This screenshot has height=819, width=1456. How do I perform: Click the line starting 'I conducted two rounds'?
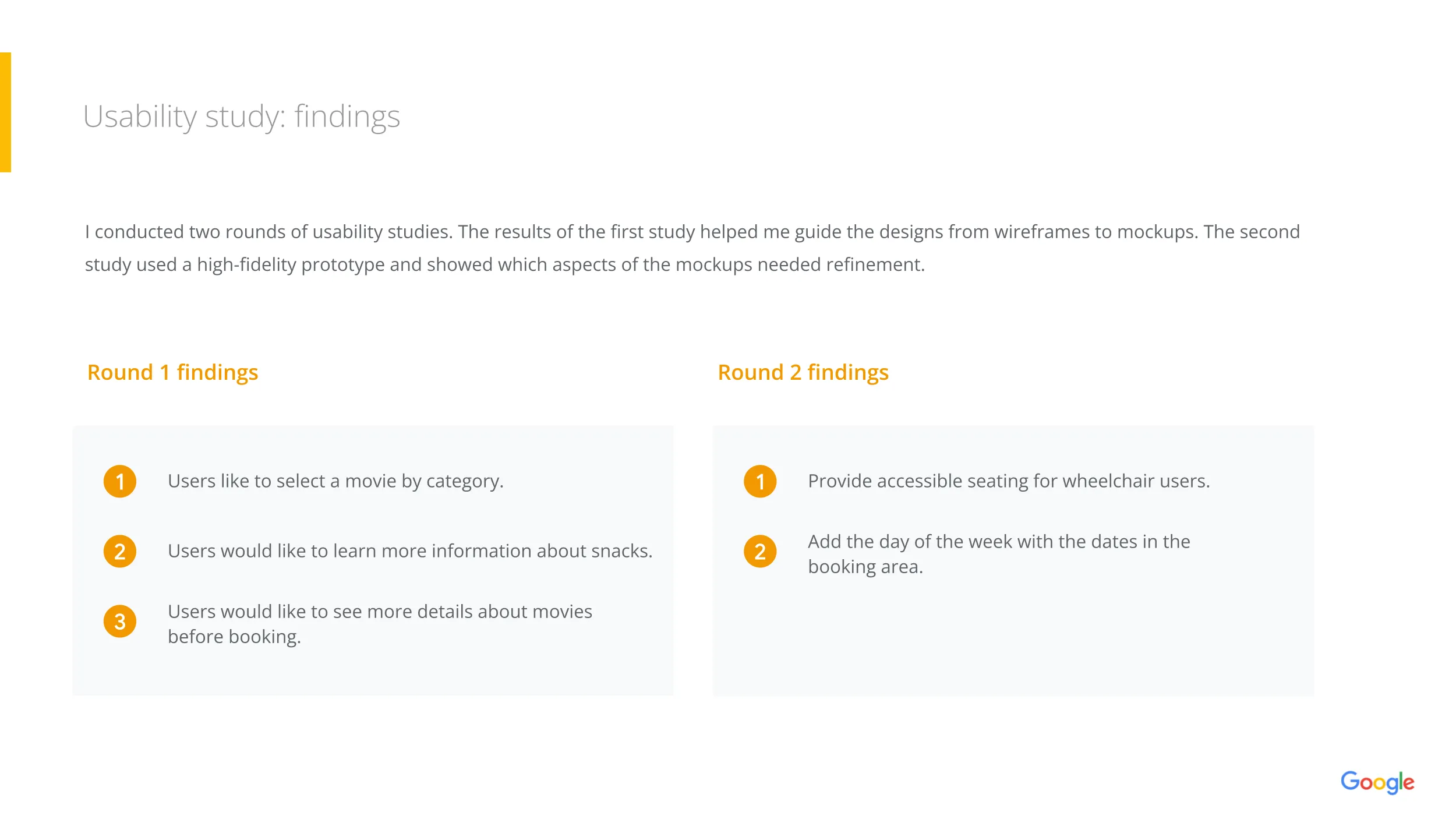[x=692, y=232]
